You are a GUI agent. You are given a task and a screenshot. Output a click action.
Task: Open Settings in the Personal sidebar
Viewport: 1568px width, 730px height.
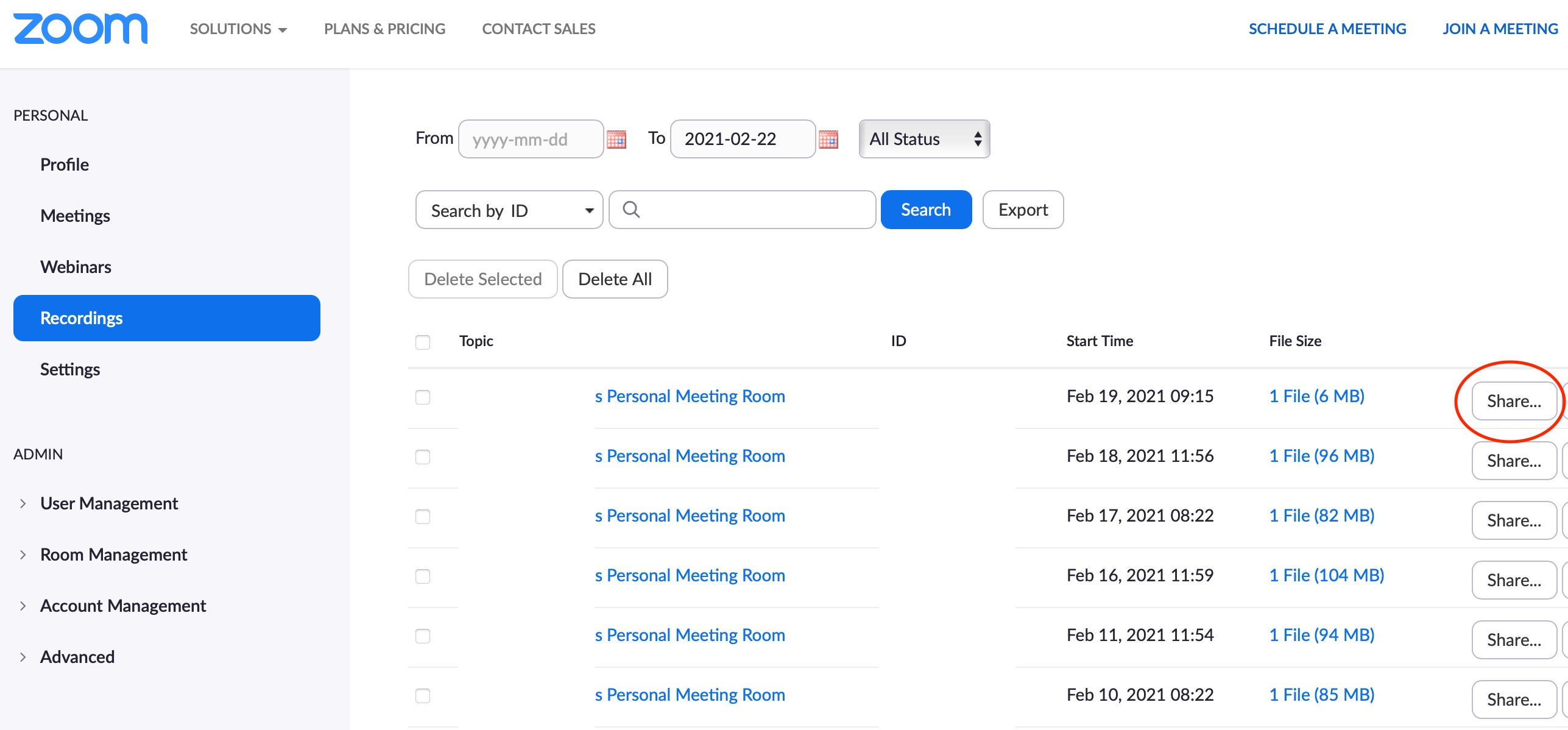coord(70,369)
